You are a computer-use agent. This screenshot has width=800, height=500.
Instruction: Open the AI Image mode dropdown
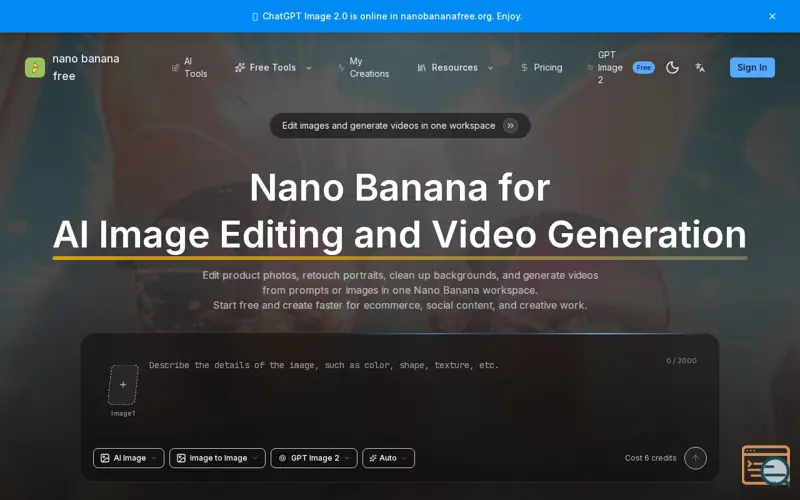[x=129, y=458]
